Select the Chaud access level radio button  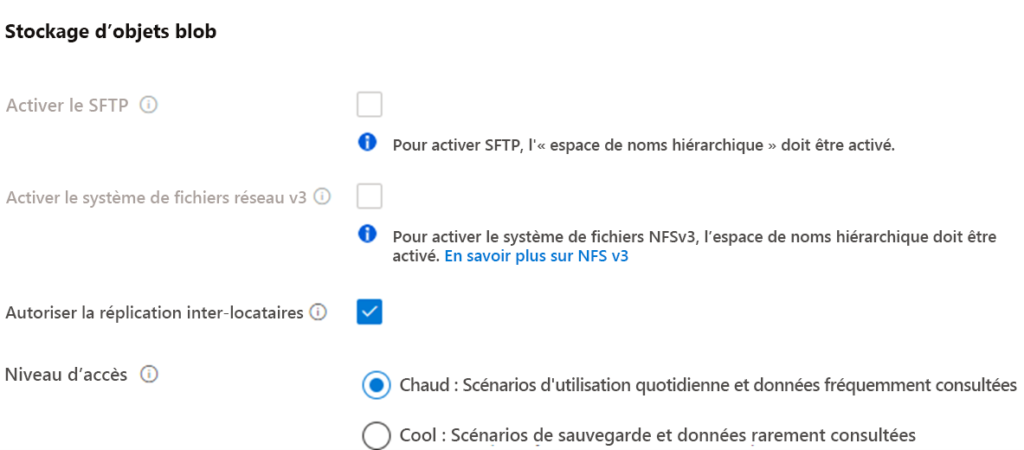376,385
